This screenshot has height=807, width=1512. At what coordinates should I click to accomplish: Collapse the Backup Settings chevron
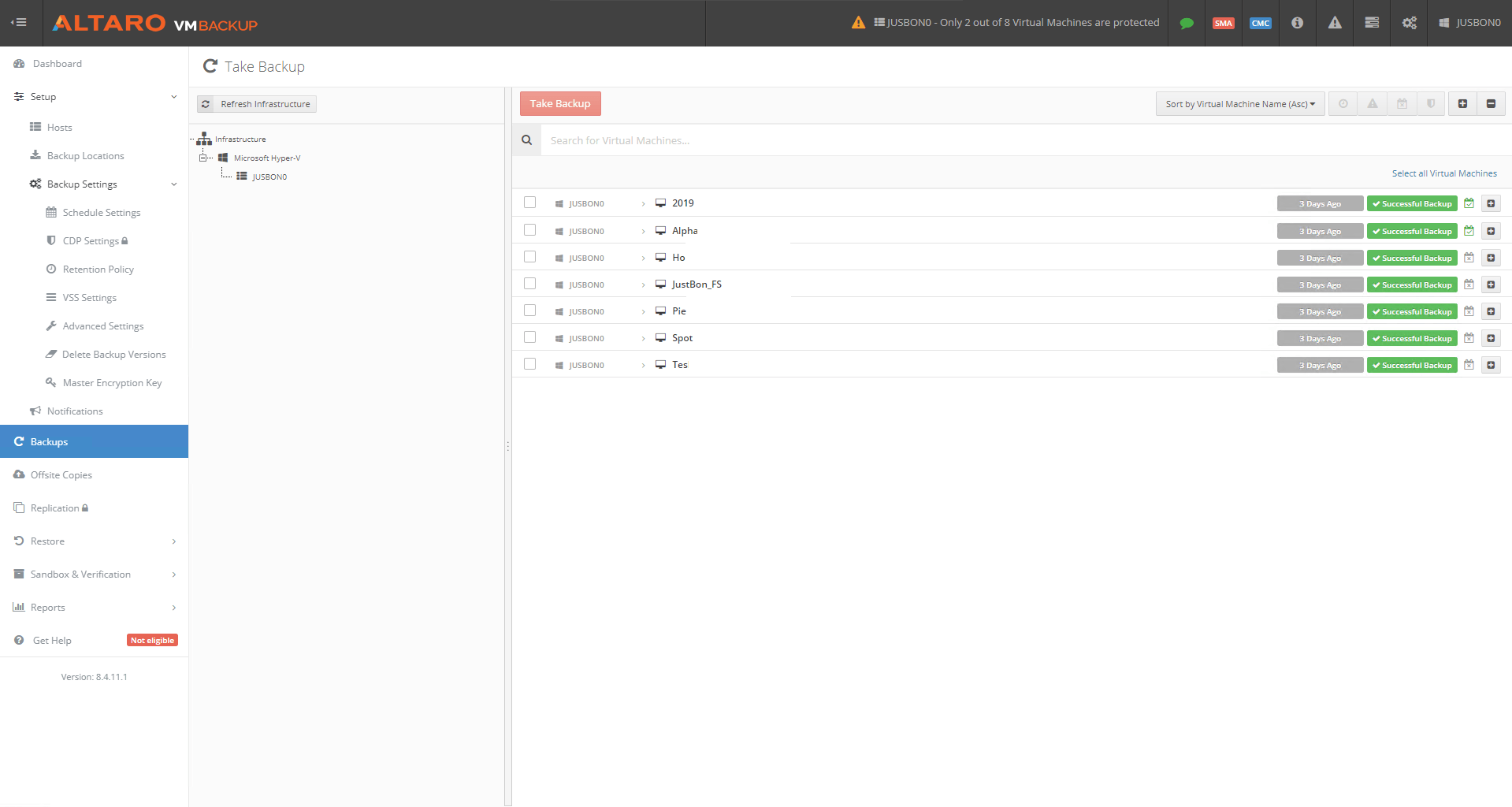[x=173, y=184]
